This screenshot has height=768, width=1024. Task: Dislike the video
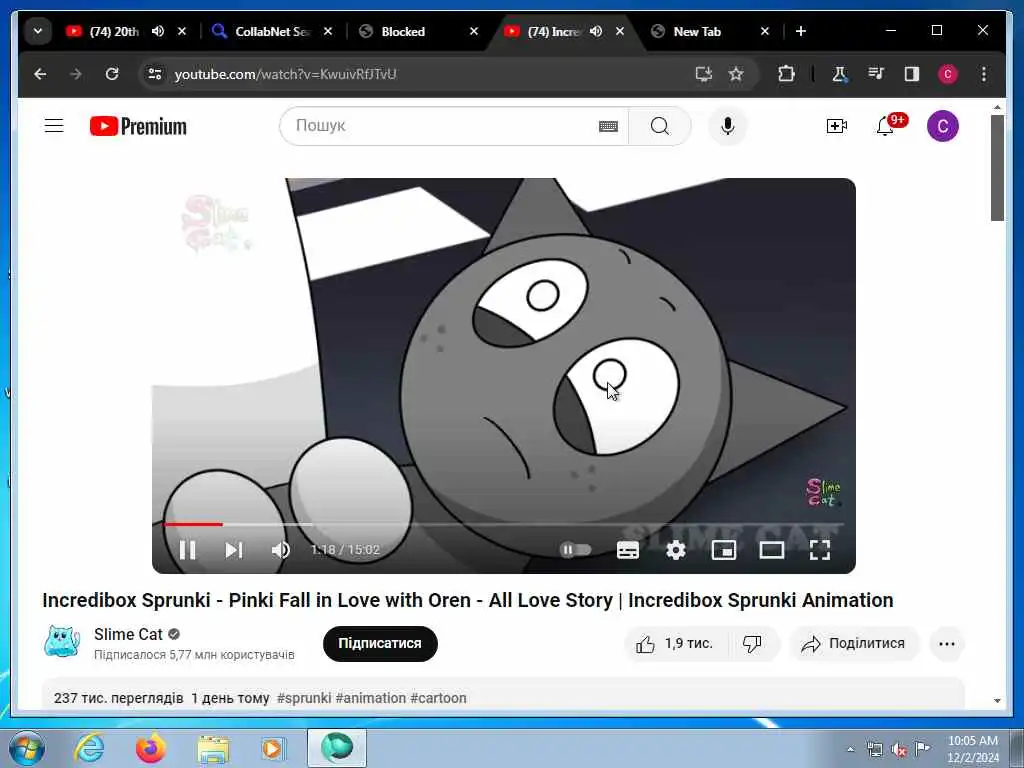[752, 644]
